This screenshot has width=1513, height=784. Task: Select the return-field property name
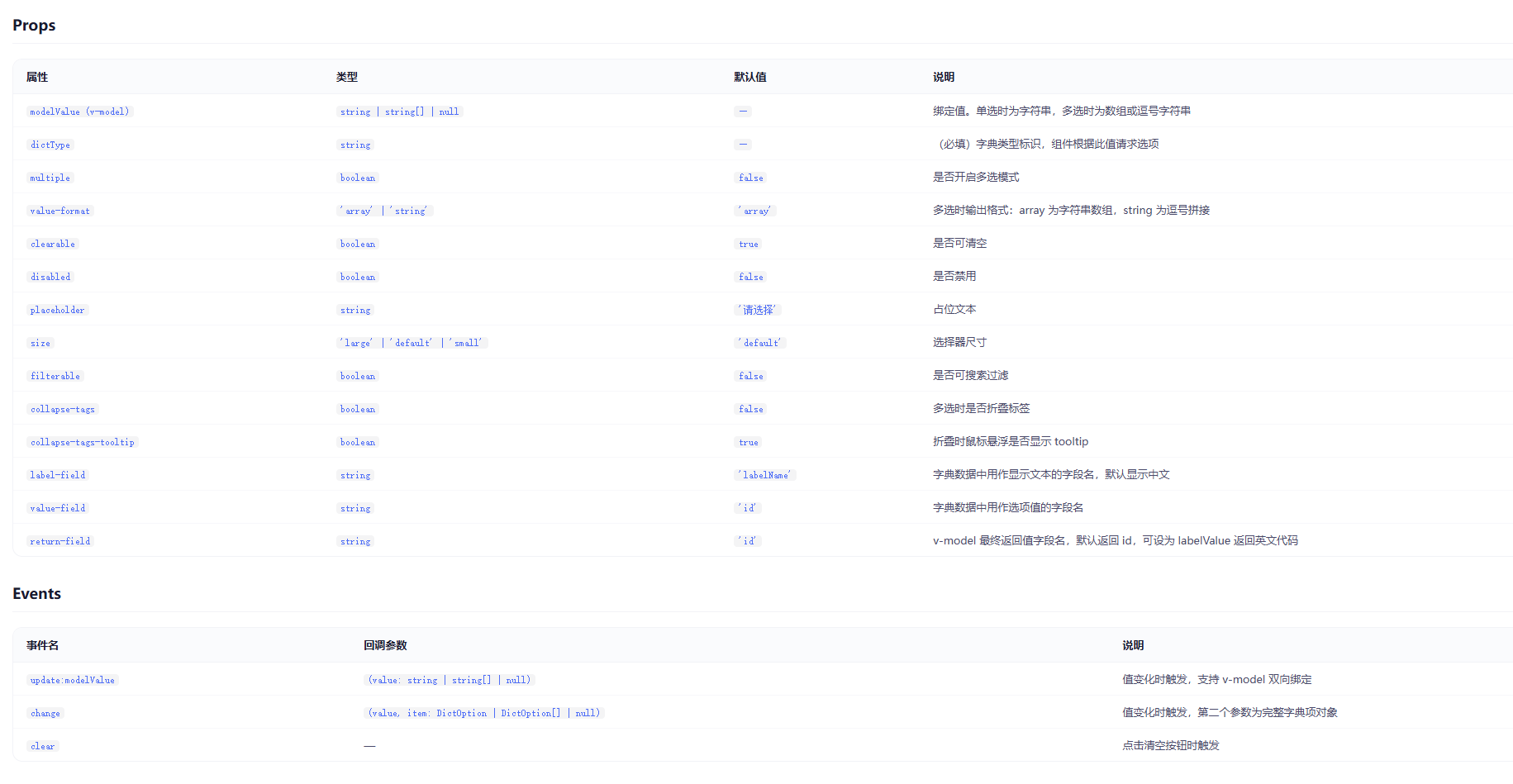(x=59, y=541)
